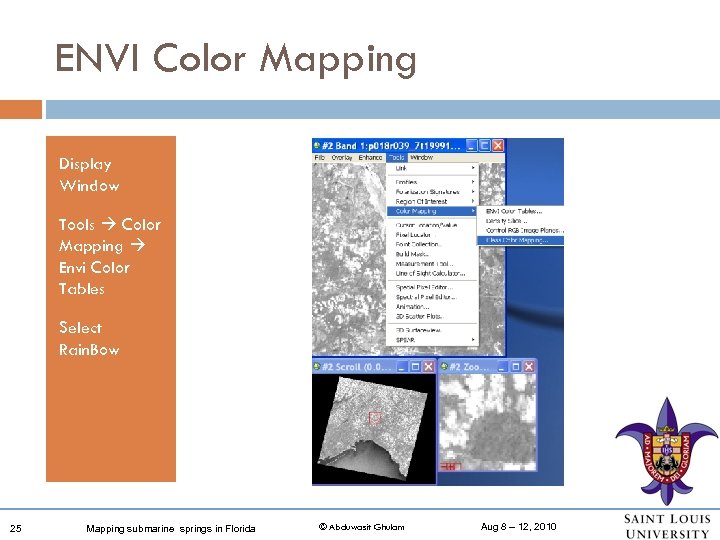Minimize the #2 Scroll window
The width and height of the screenshot is (720, 540).
[x=402, y=366]
